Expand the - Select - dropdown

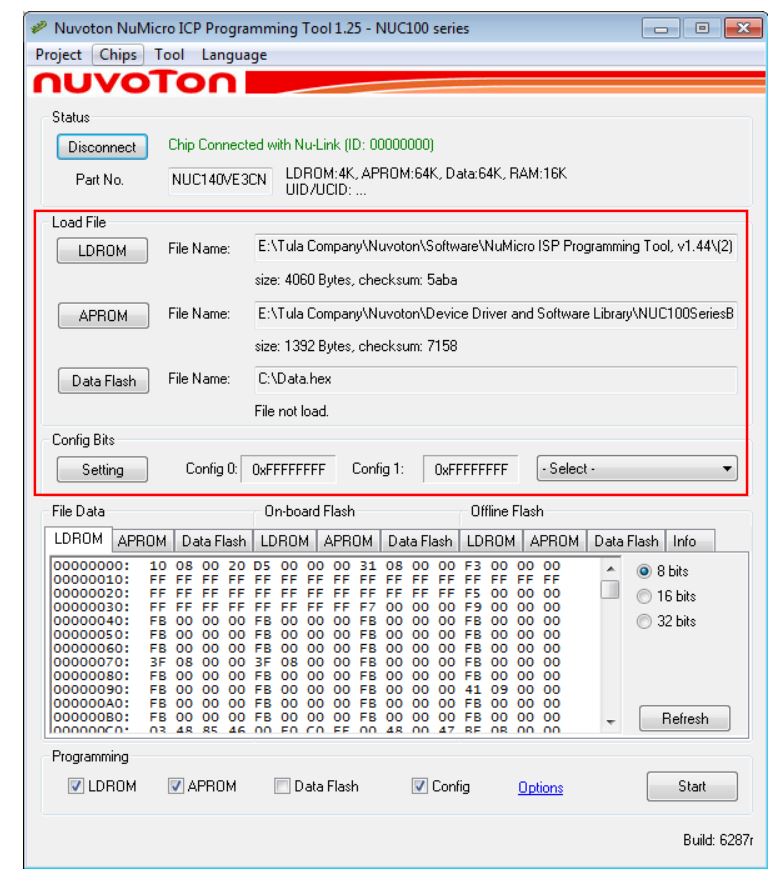(x=637, y=469)
